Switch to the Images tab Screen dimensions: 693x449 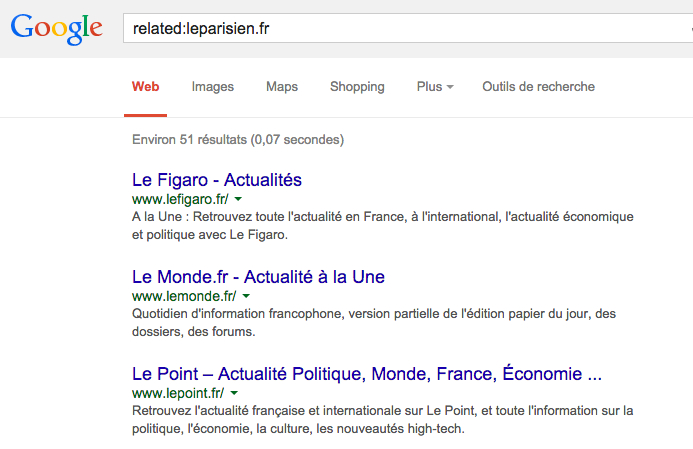click(x=213, y=87)
